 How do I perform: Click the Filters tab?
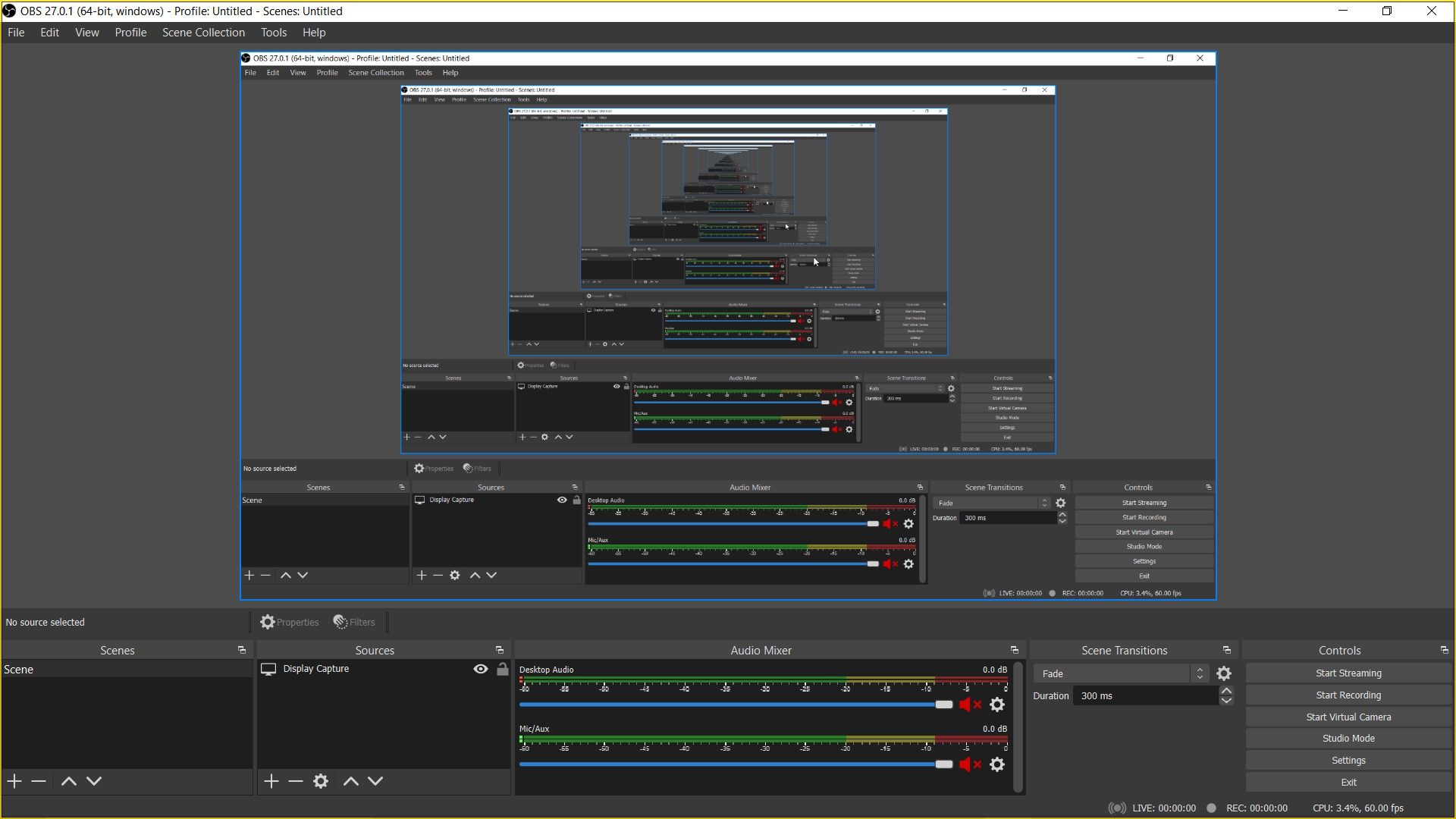(354, 622)
